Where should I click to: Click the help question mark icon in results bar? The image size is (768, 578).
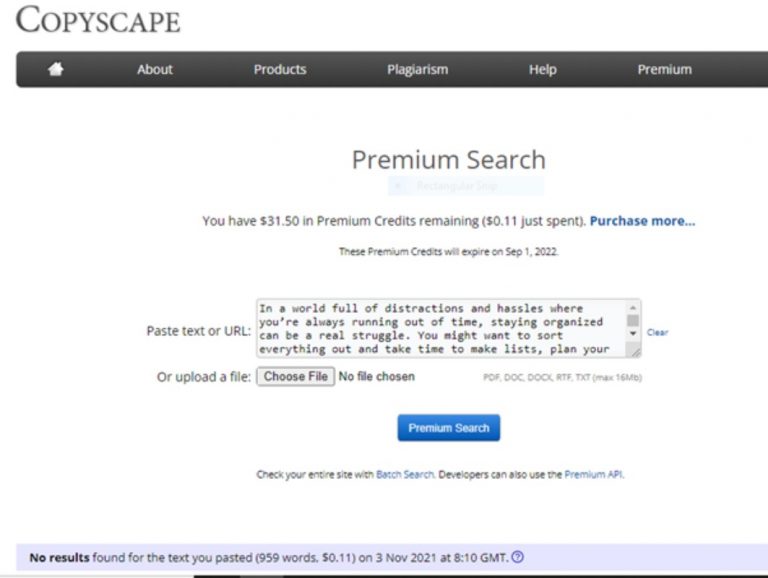tap(518, 557)
